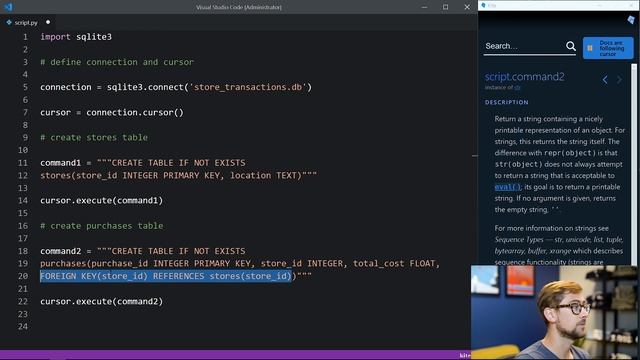
Task: Click the '# create purchases table' comment
Action: click(x=102, y=226)
